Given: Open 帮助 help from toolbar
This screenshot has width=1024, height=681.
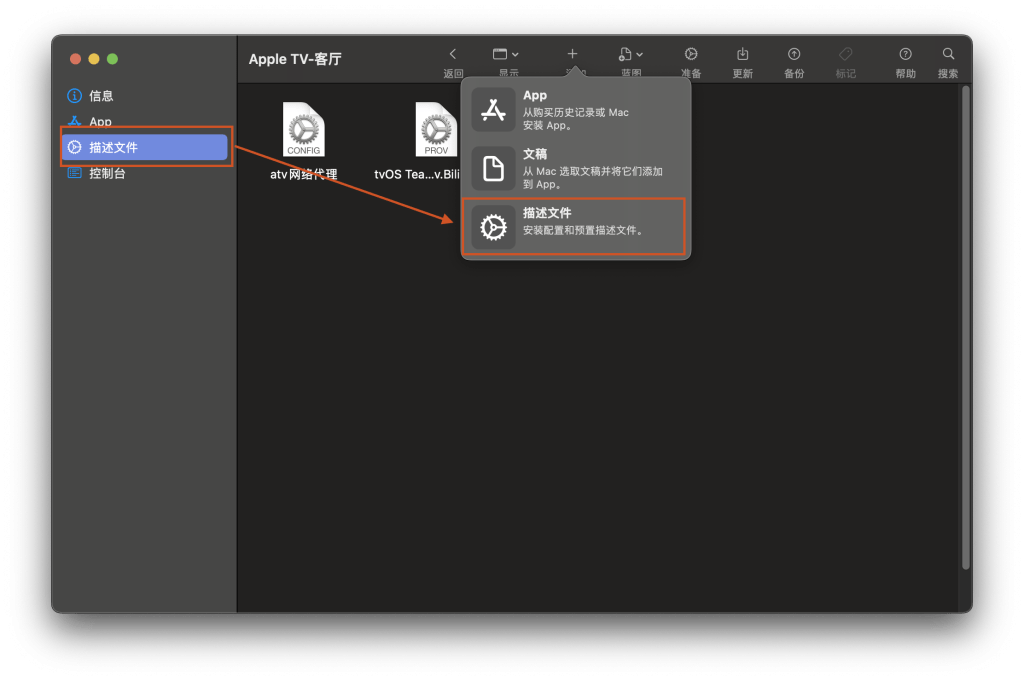Looking at the screenshot, I should pos(905,54).
